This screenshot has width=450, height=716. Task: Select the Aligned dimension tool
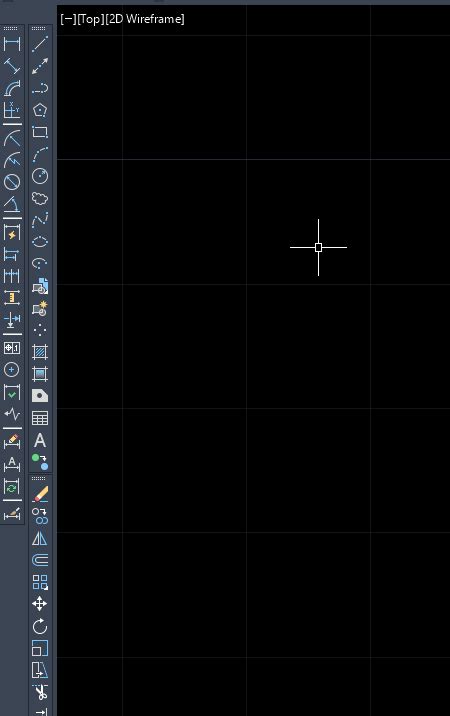coord(12,66)
